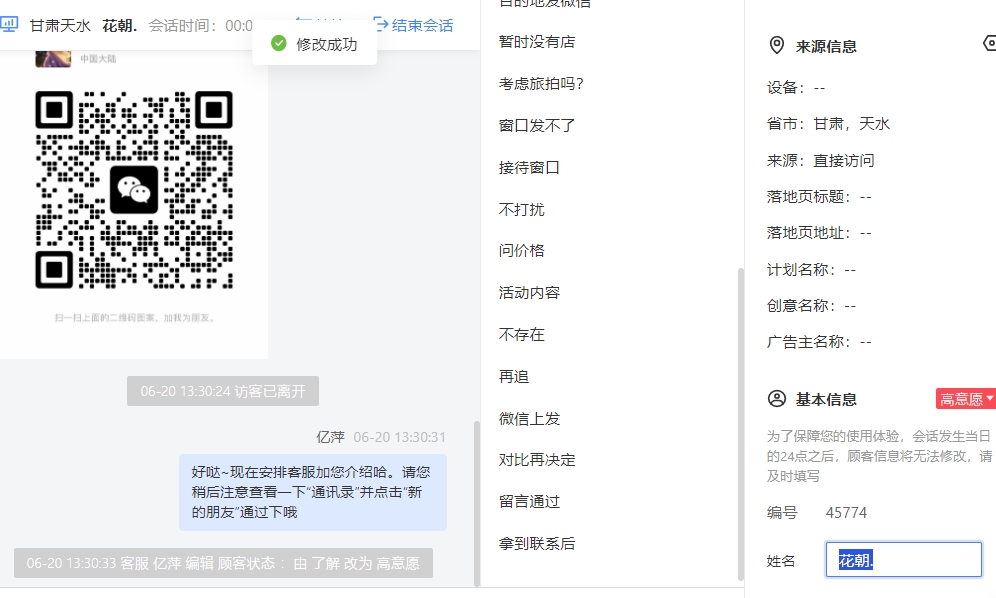
Task: Open the 高意愿 customer status dropdown
Action: 966,399
